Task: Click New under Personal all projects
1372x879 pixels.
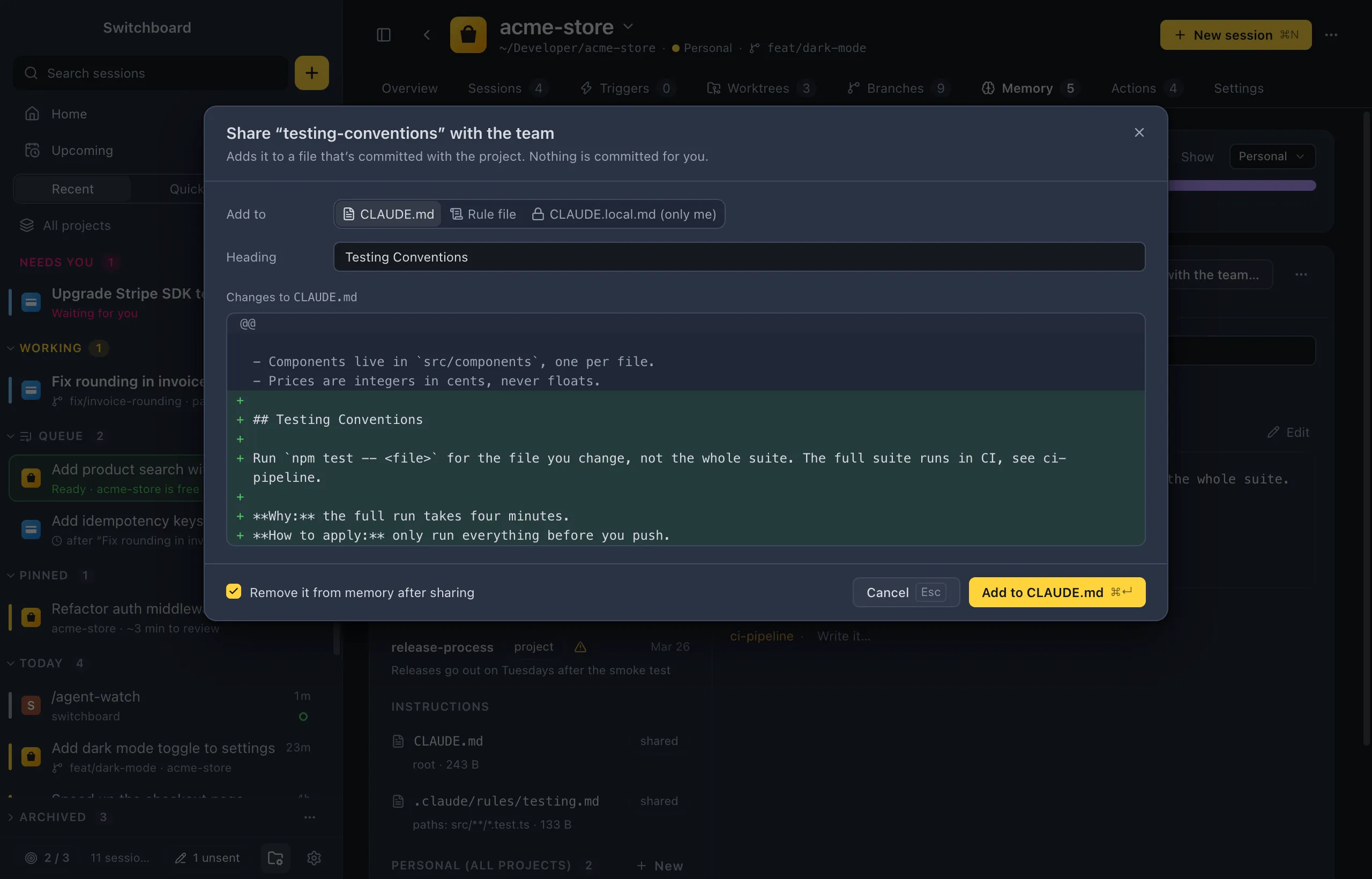Action: coord(659,865)
